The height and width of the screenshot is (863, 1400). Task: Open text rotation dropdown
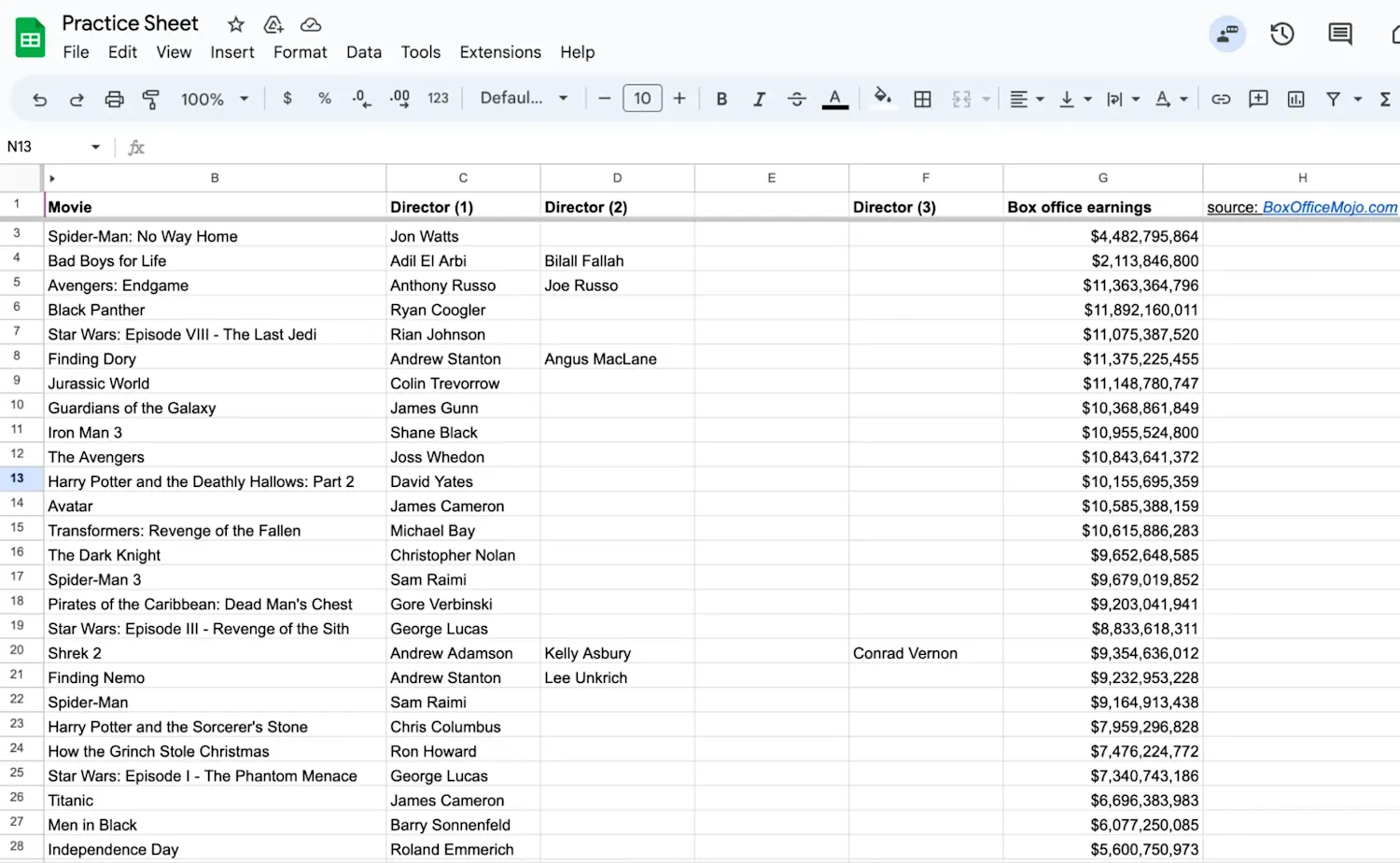tap(1171, 99)
